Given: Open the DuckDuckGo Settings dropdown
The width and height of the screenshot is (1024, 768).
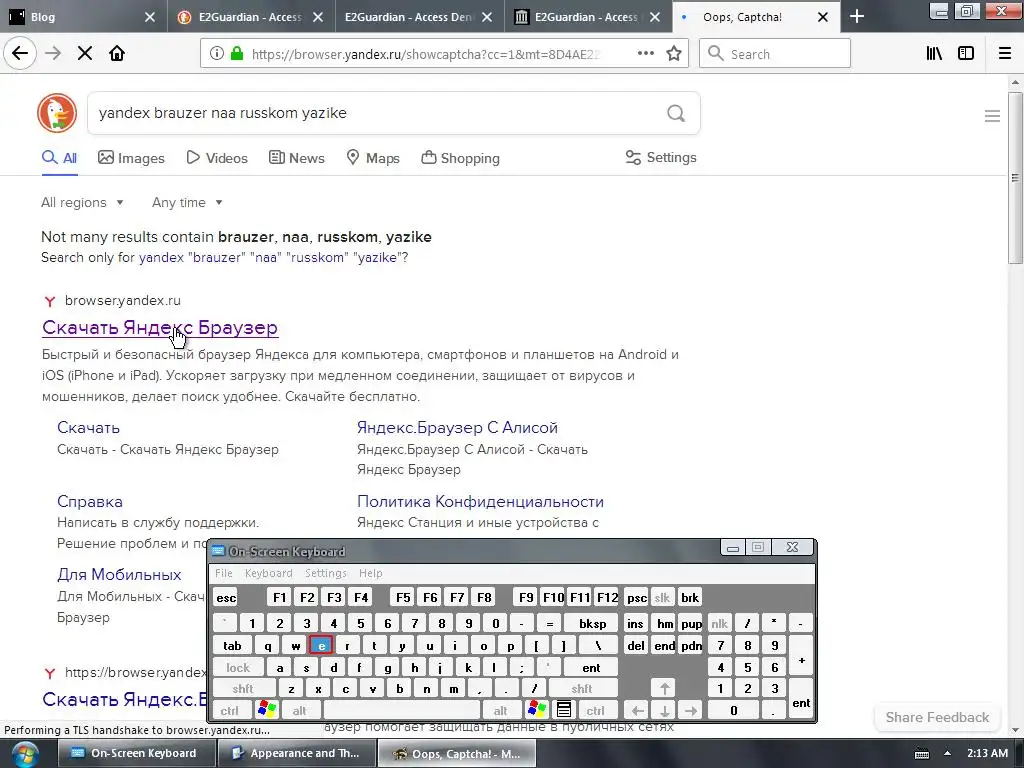Looking at the screenshot, I should pos(661,157).
